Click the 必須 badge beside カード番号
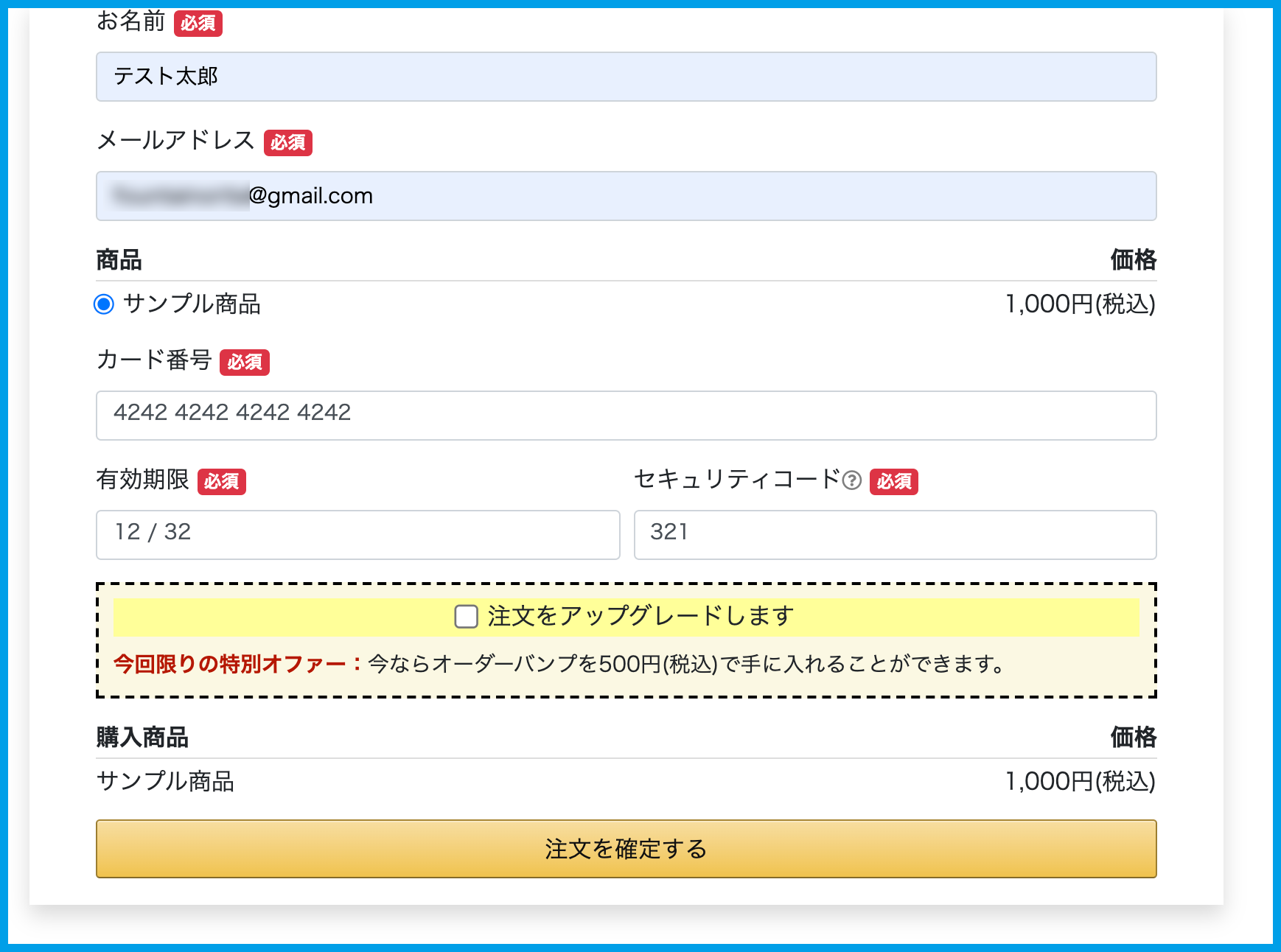This screenshot has height=952, width=1281. click(x=245, y=362)
